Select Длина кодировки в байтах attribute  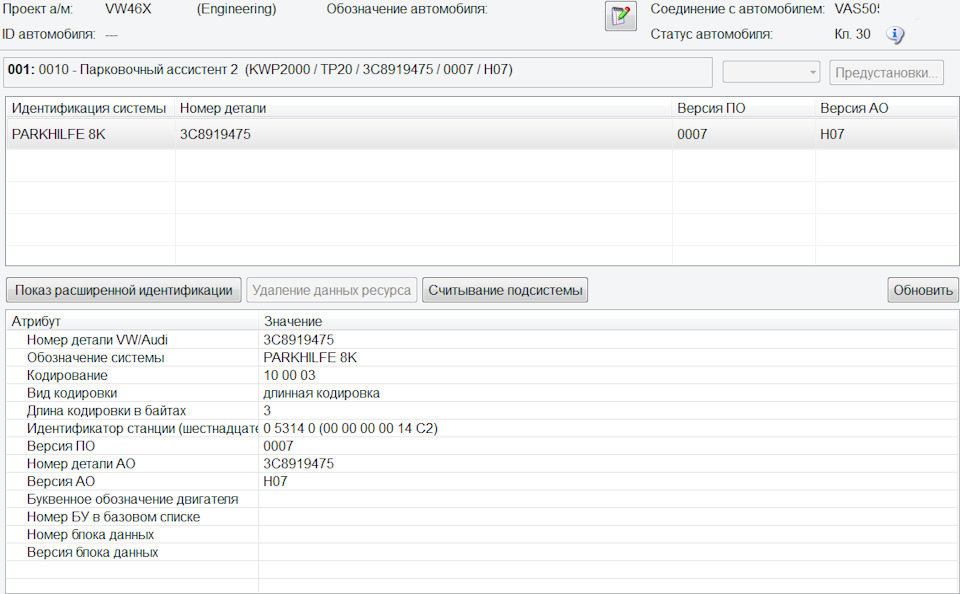(x=482, y=411)
